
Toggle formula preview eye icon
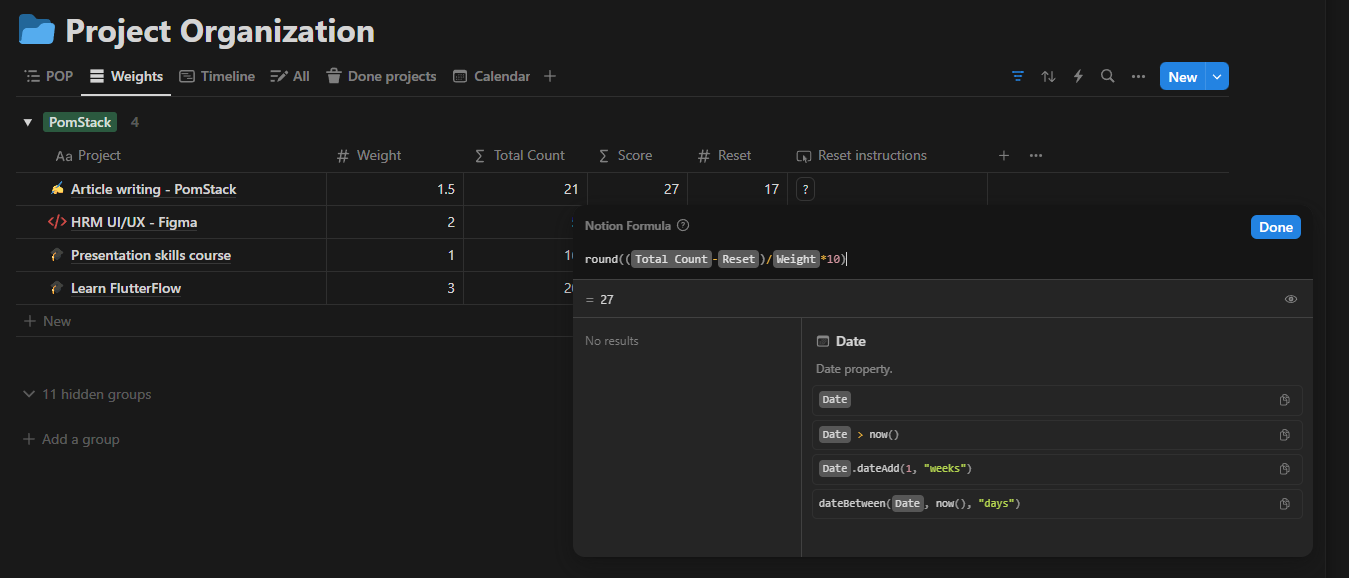pos(1291,299)
